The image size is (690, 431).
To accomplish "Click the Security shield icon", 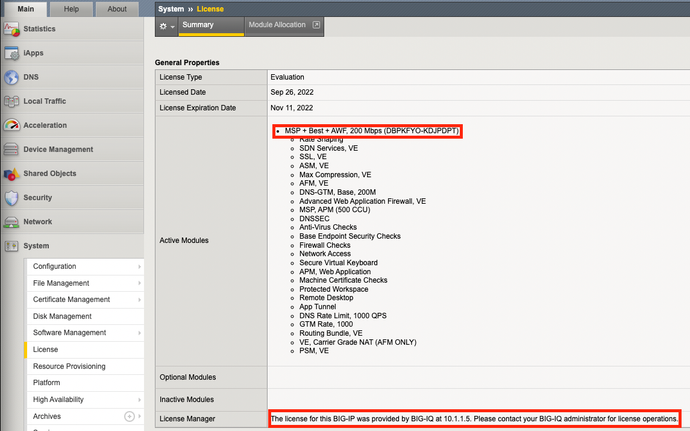I will click(12, 197).
